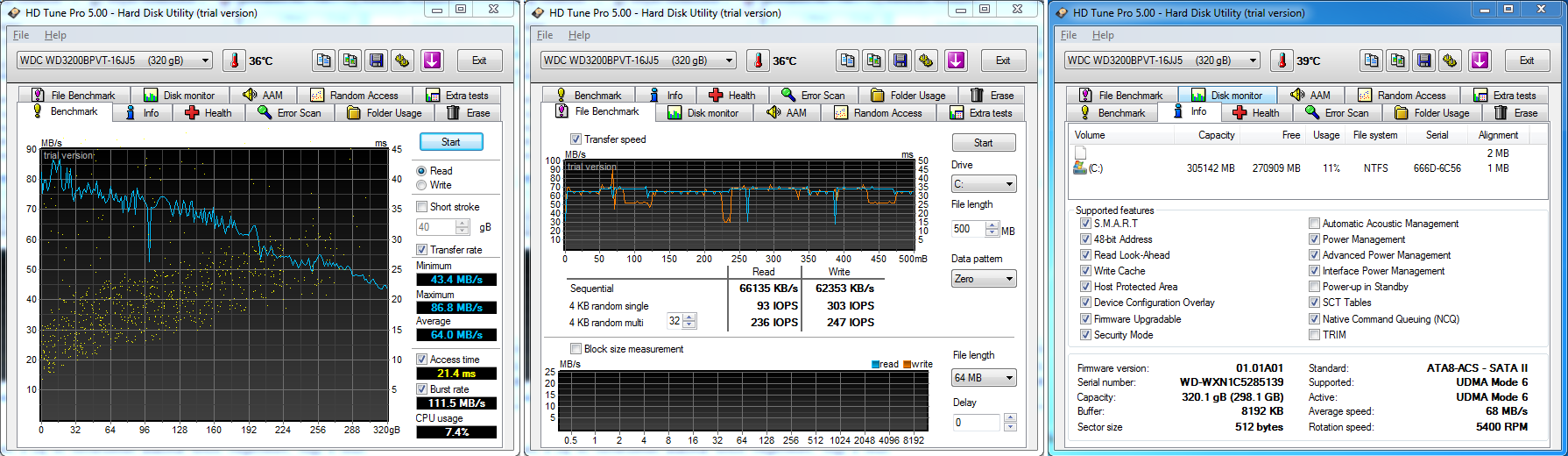Open the Help menu in the left window
Image resolution: width=1568 pixels, height=456 pixels.
(x=55, y=35)
